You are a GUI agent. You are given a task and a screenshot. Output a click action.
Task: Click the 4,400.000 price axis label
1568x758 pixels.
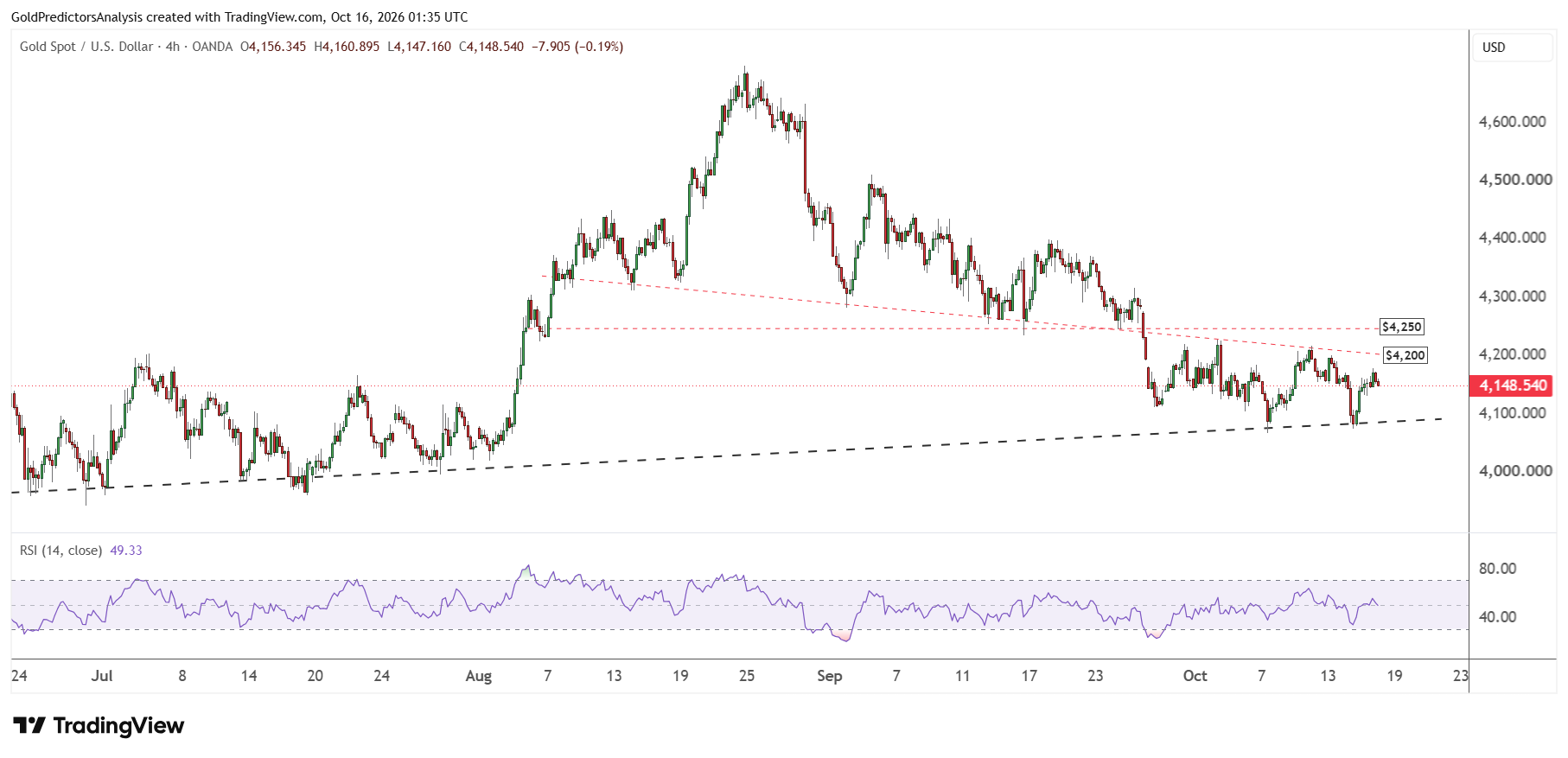click(x=1513, y=238)
